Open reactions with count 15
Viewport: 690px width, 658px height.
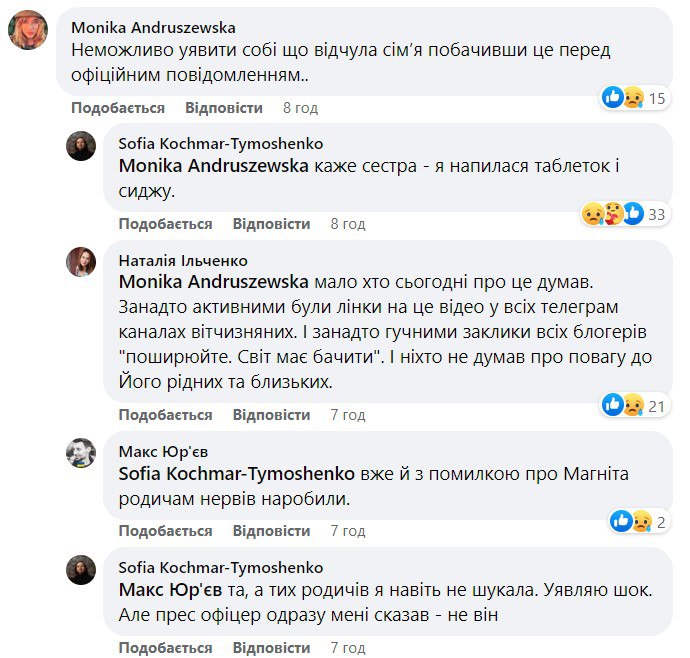tap(634, 98)
